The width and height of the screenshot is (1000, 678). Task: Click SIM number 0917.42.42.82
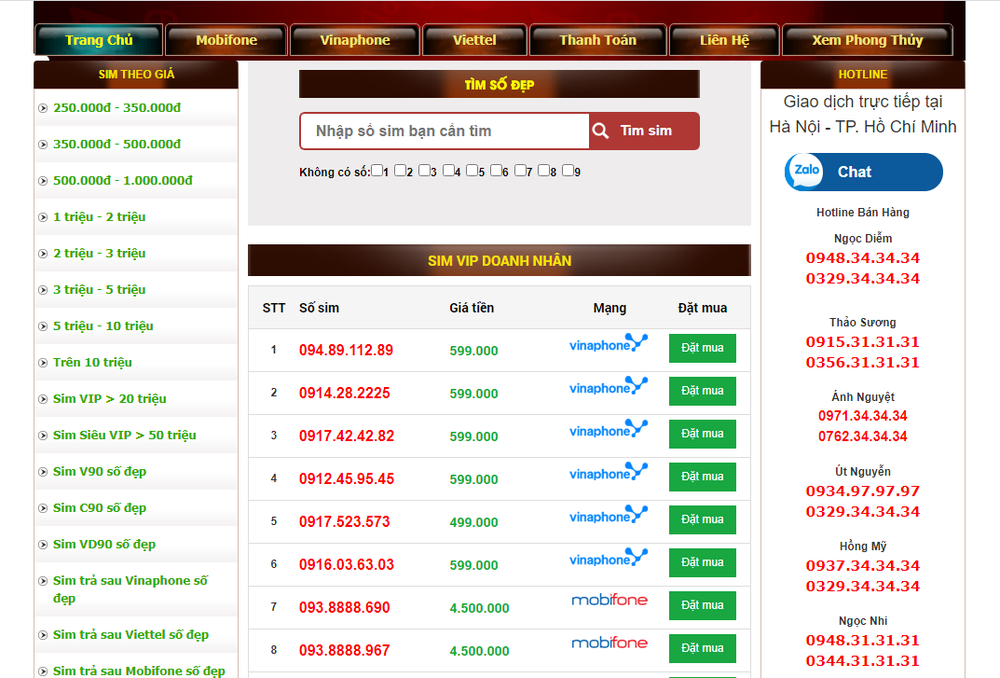346,436
